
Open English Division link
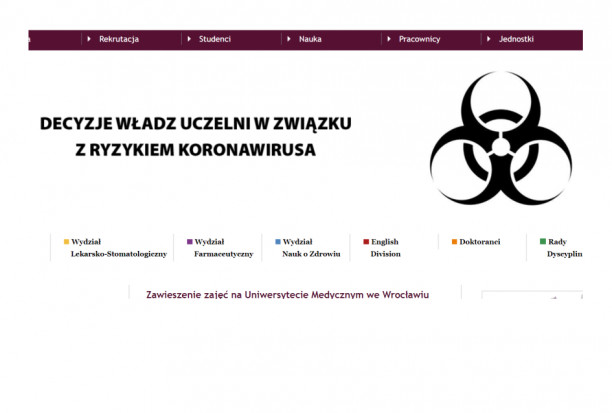click(x=385, y=248)
